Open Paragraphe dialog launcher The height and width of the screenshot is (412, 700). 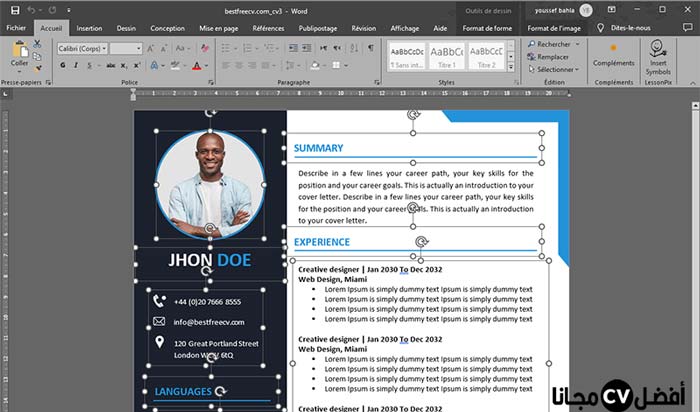coord(377,82)
